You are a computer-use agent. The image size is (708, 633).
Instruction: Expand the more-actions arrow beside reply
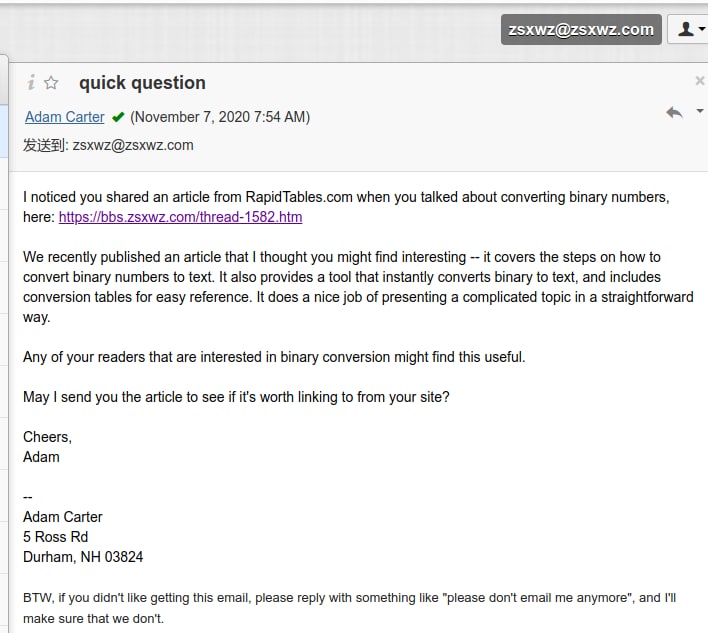click(699, 111)
